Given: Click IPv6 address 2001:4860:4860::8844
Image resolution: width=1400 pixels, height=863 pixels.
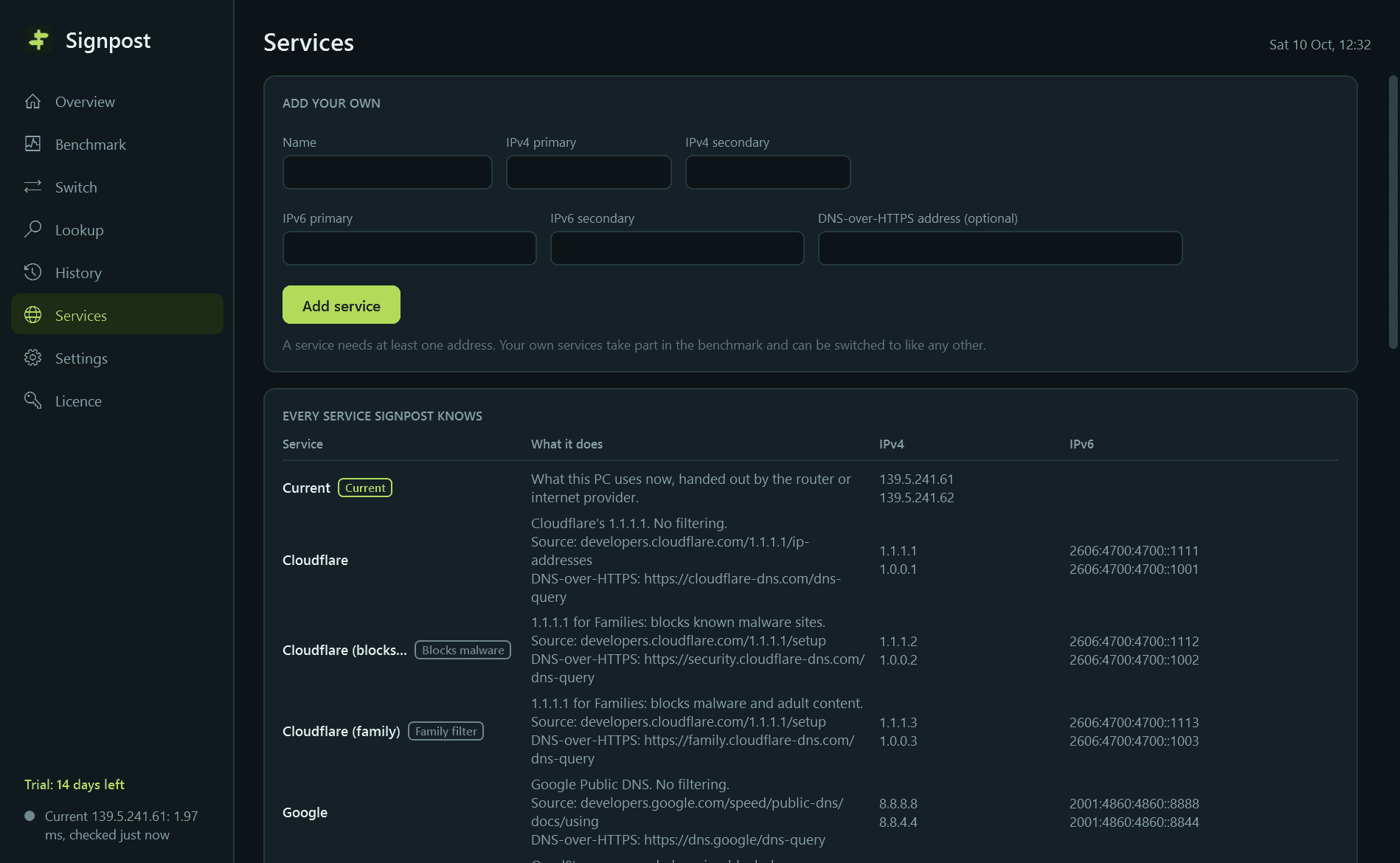Looking at the screenshot, I should tap(1134, 822).
